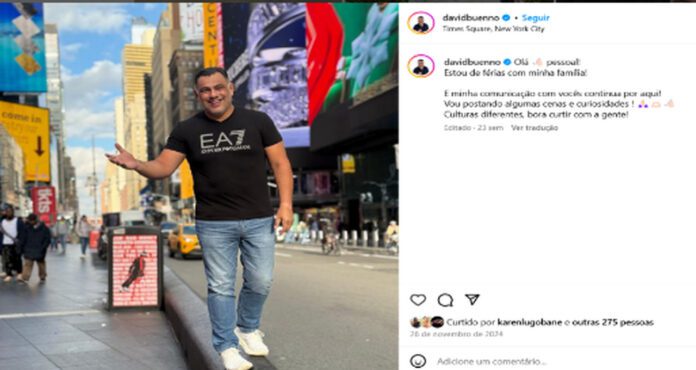Open emoji picker in comment box

[418, 361]
